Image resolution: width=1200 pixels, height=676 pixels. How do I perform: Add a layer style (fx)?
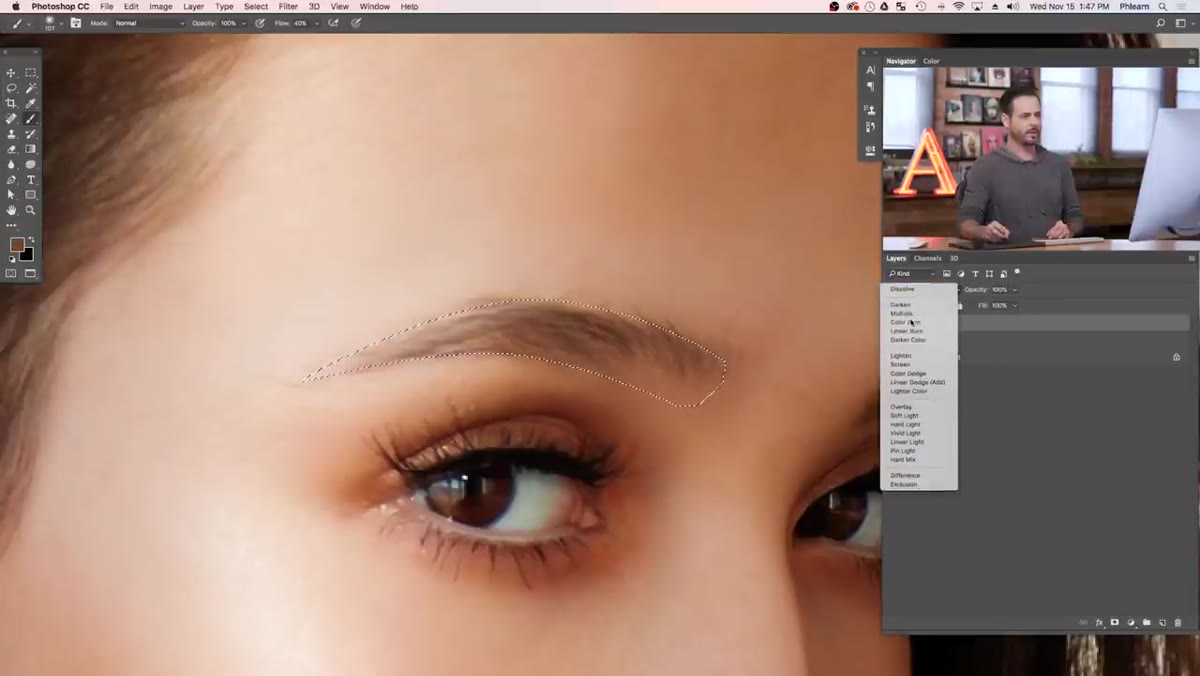pyautogui.click(x=1099, y=622)
